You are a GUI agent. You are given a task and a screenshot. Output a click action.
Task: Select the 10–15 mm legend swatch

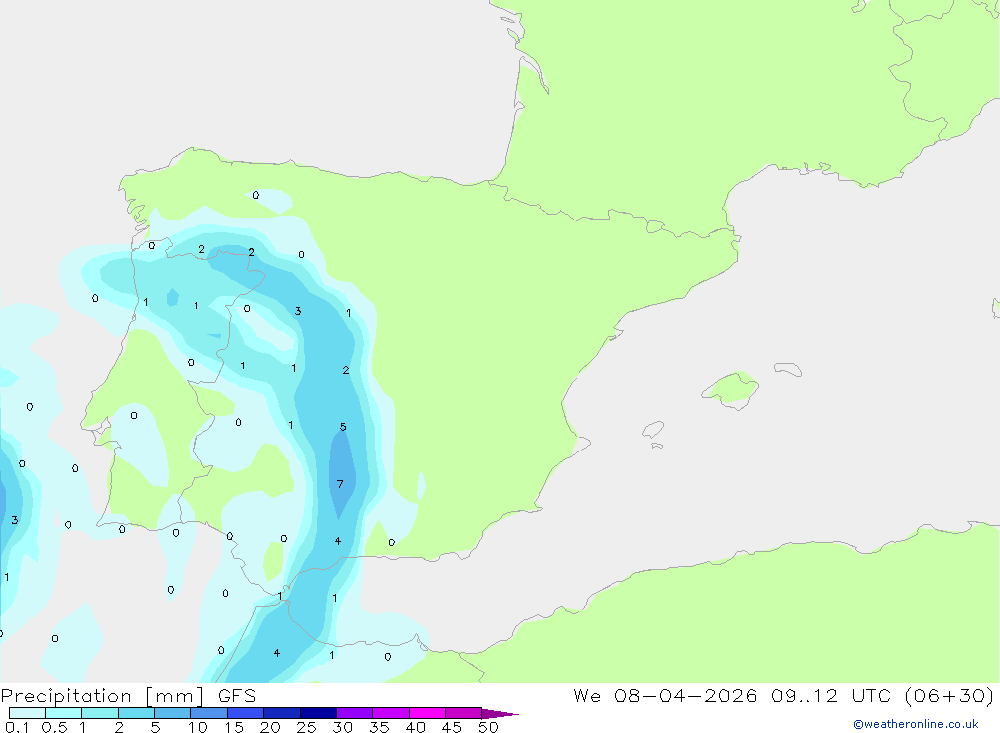pyautogui.click(x=209, y=713)
